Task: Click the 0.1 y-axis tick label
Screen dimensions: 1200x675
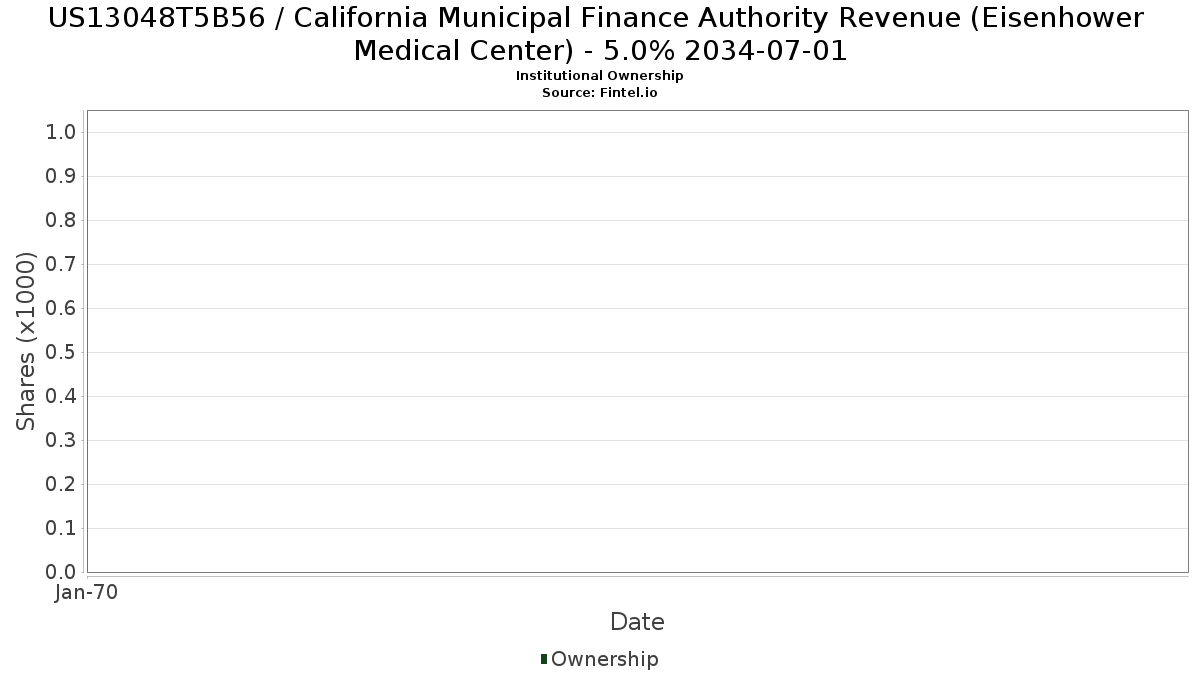Action: (62, 529)
